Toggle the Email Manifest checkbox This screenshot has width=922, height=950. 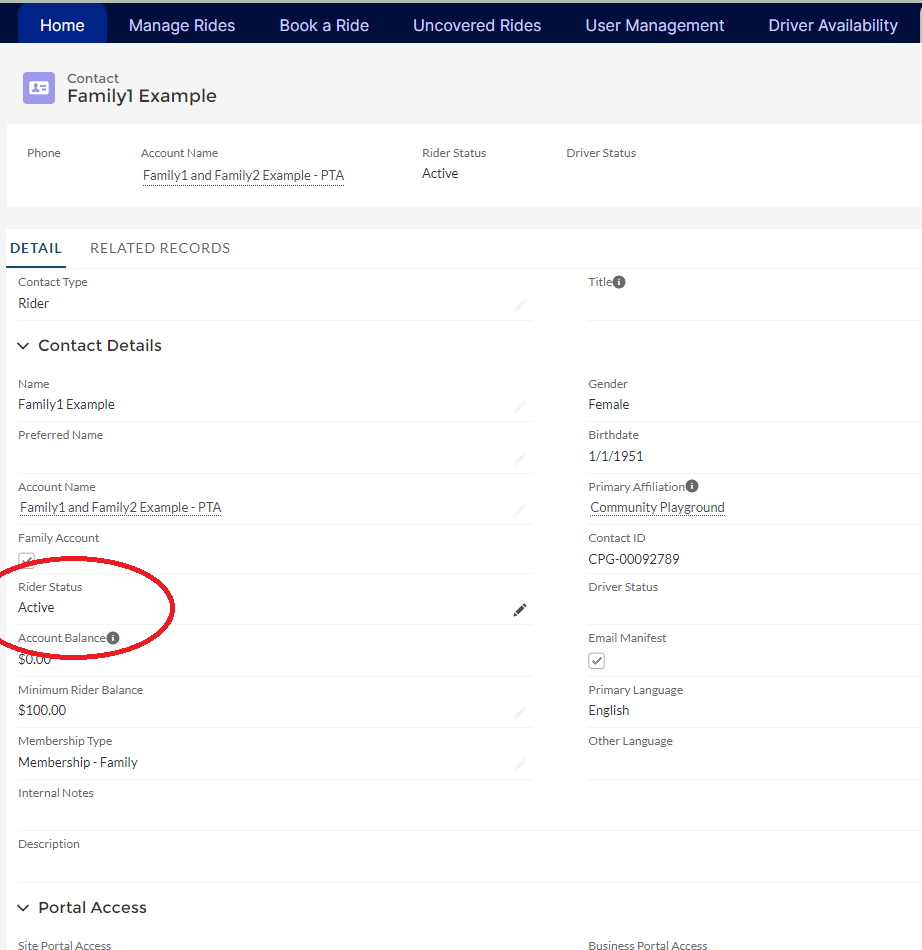(x=597, y=661)
